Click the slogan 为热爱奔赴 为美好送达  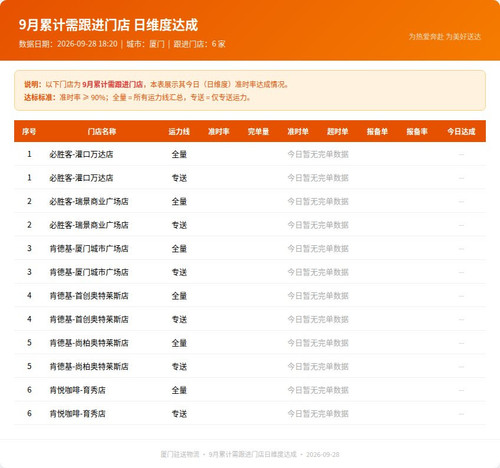tap(445, 37)
